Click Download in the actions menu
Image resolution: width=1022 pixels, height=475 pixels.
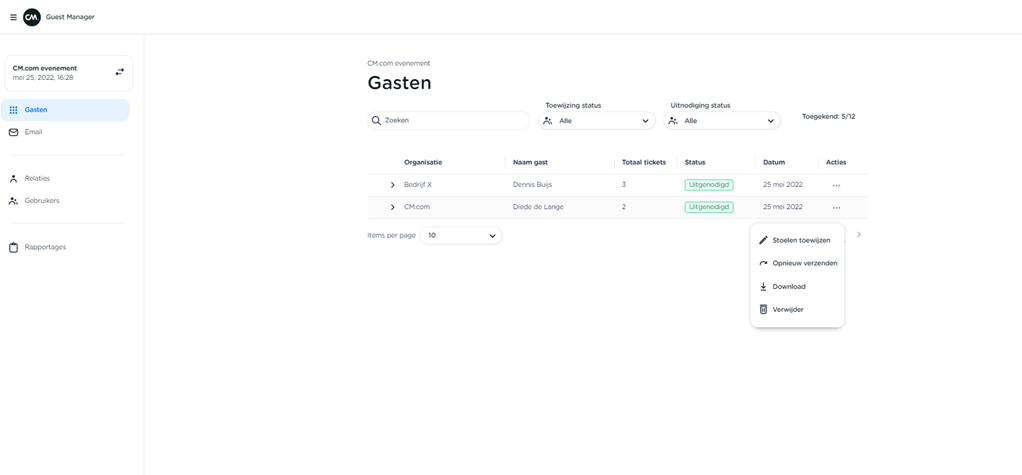pyautogui.click(x=788, y=287)
